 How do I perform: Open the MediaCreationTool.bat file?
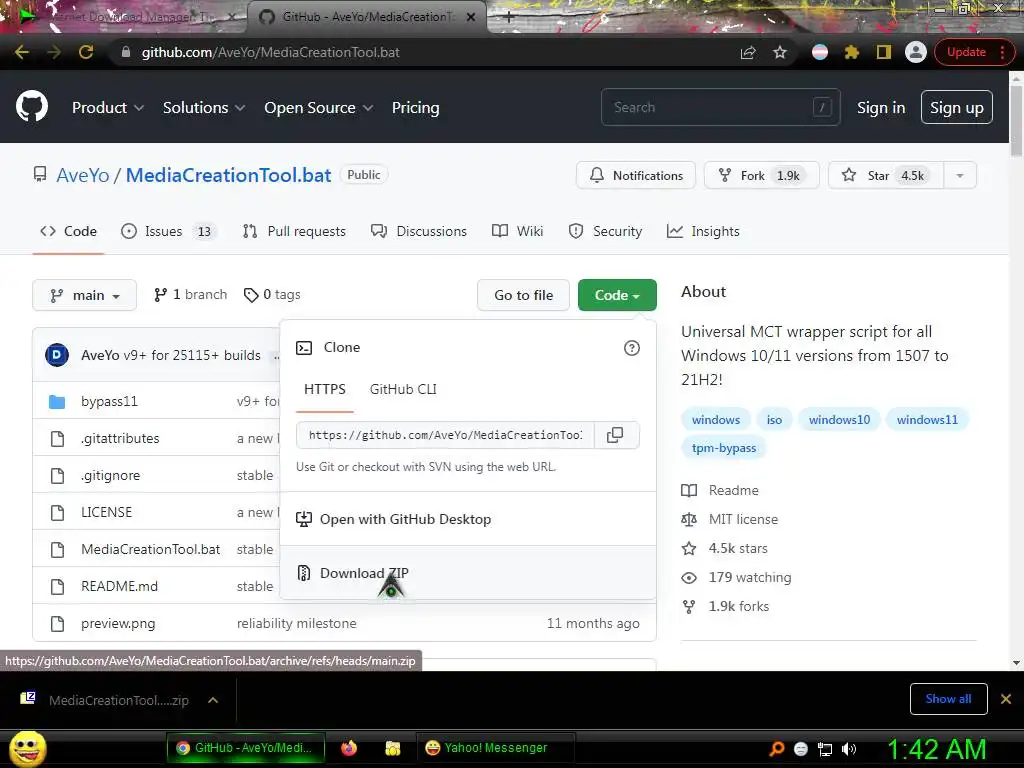point(150,549)
